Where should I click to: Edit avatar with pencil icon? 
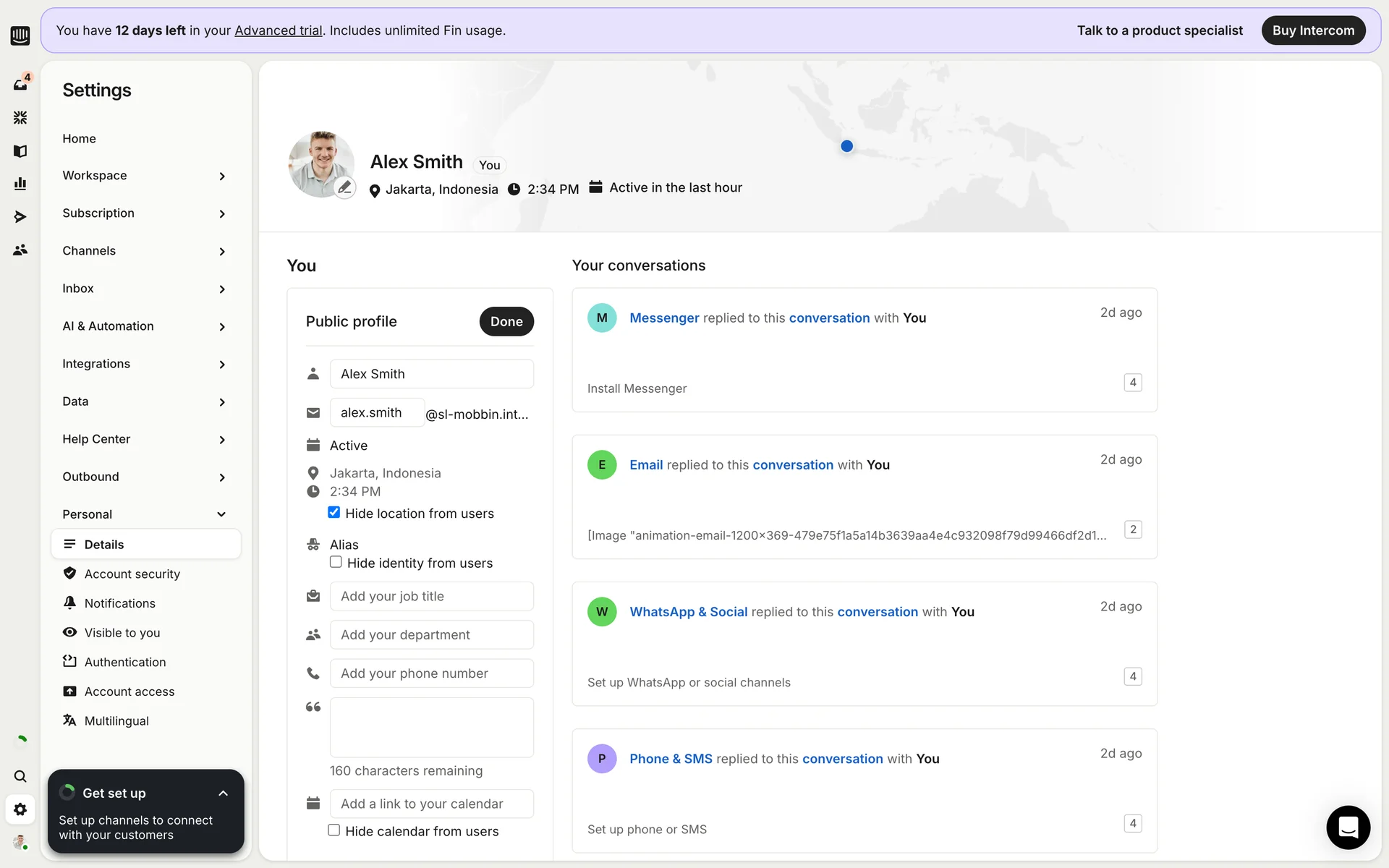pos(344,187)
